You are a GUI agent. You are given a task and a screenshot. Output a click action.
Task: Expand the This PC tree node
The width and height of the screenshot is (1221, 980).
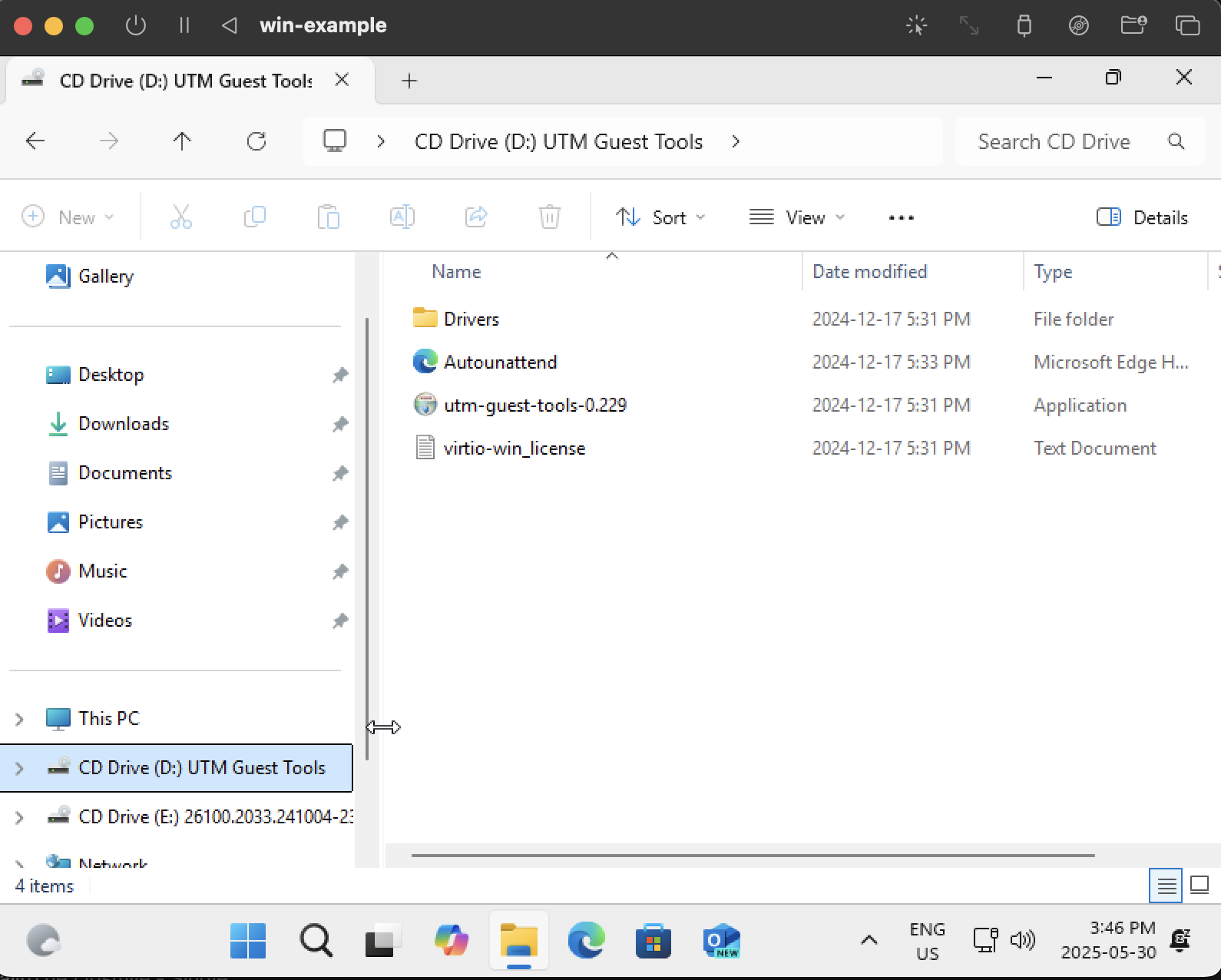pyautogui.click(x=19, y=719)
